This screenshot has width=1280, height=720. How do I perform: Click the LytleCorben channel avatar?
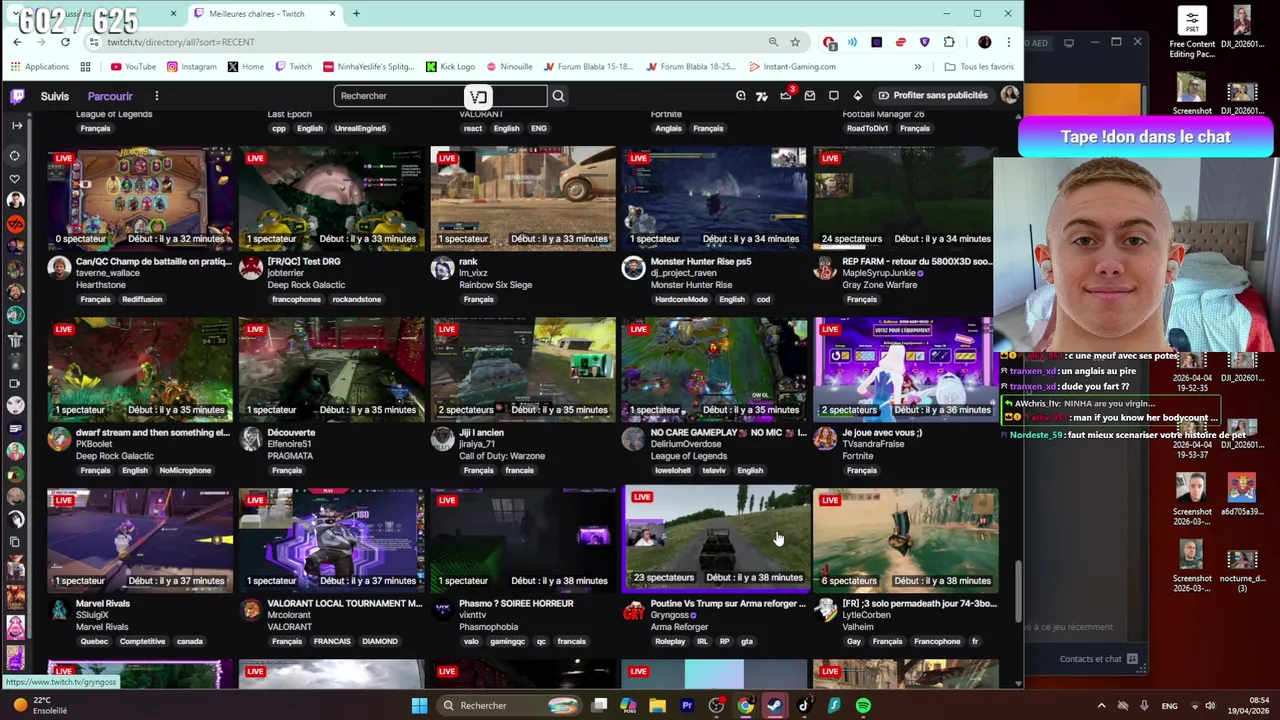(825, 609)
